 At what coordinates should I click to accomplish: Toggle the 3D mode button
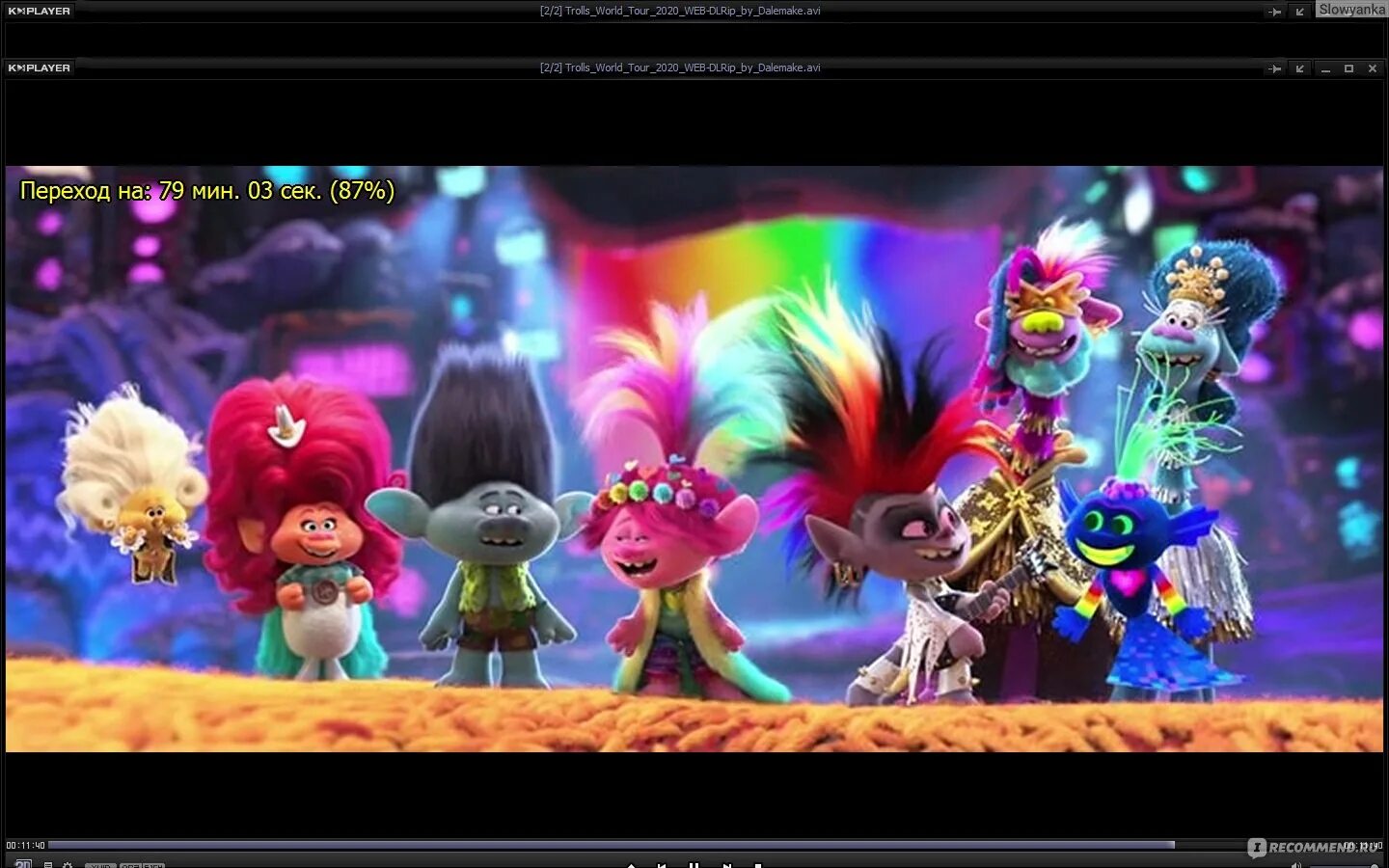(x=23, y=864)
